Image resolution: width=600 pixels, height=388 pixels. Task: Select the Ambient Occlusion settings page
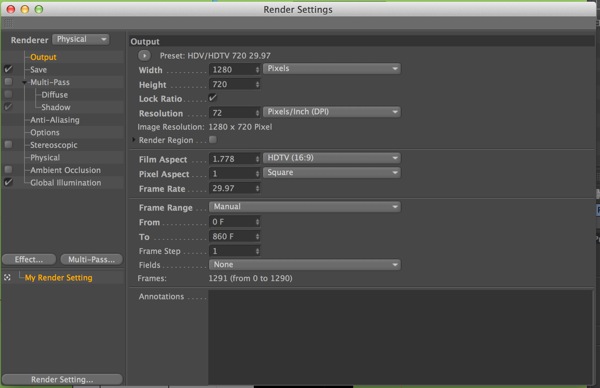click(65, 170)
